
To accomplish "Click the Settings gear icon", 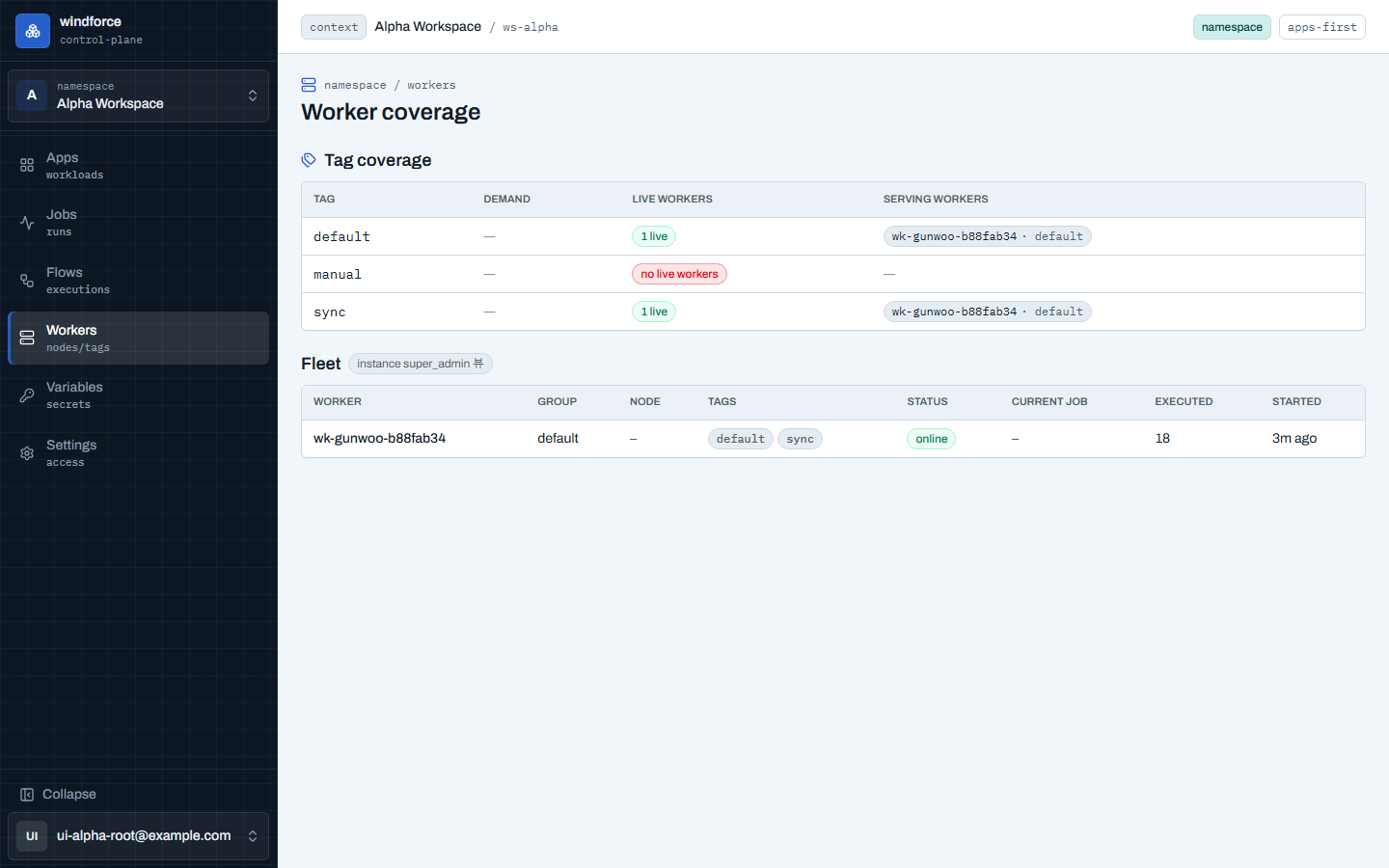I will click(x=27, y=453).
